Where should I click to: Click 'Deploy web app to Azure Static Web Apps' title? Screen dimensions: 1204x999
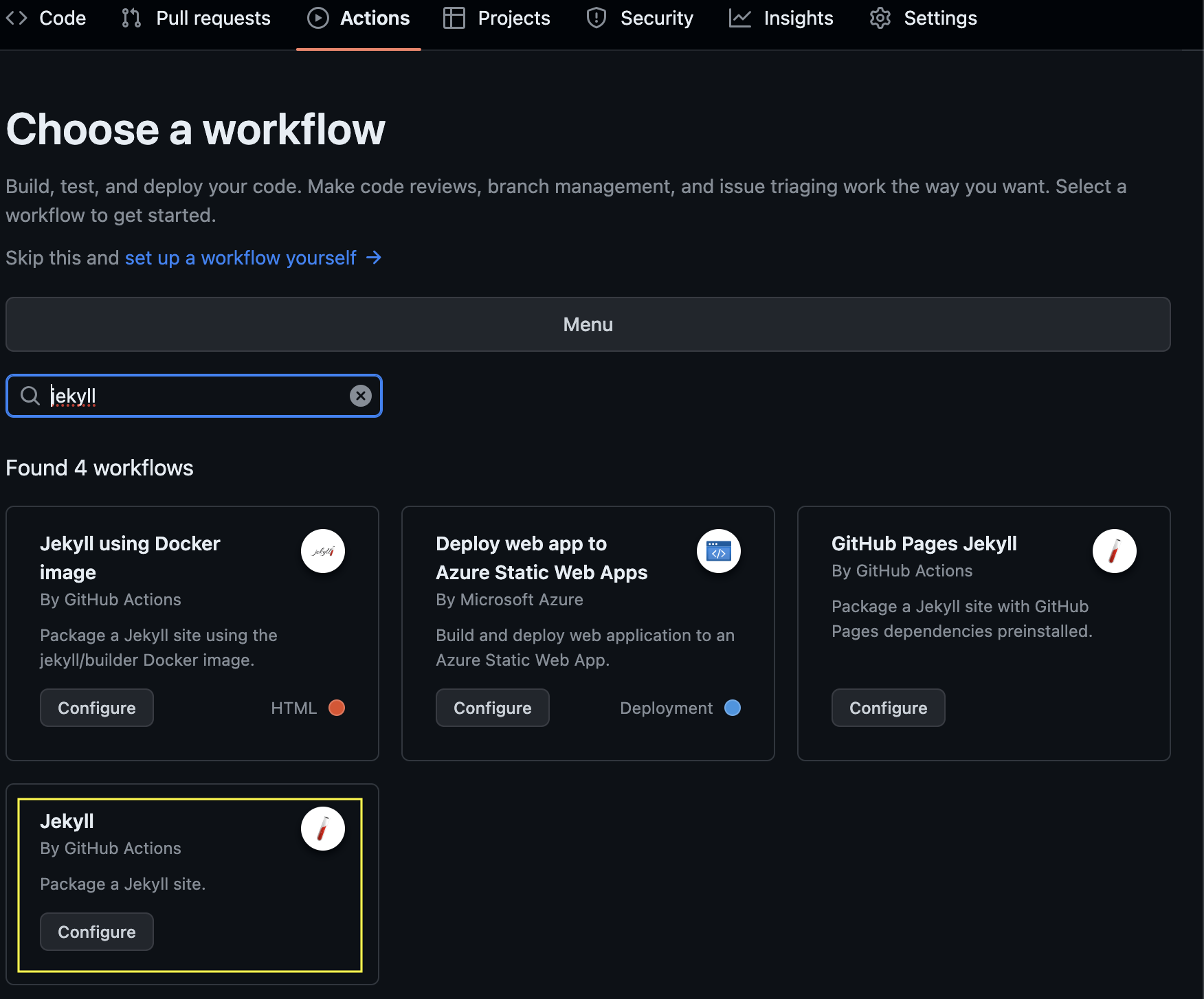(x=542, y=558)
